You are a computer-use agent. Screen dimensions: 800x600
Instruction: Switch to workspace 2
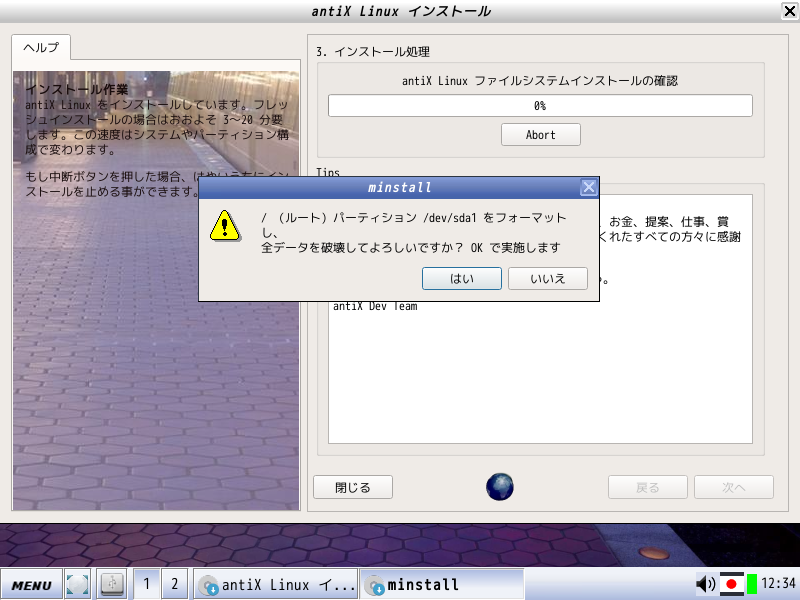(174, 584)
